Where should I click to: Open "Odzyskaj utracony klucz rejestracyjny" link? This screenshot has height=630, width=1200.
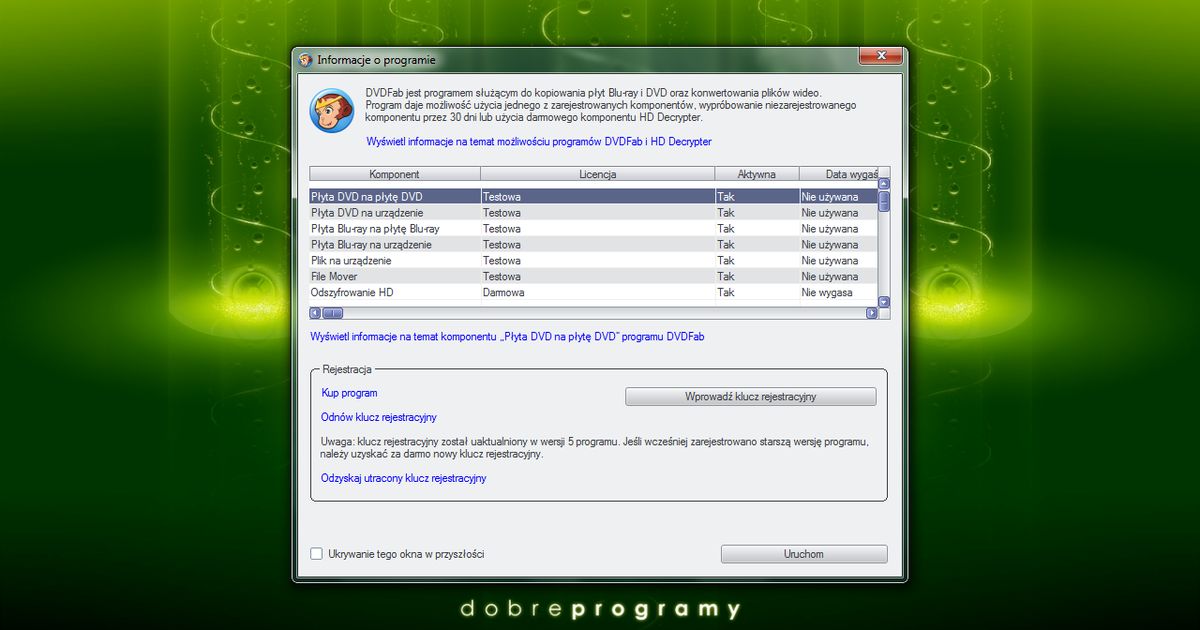403,478
